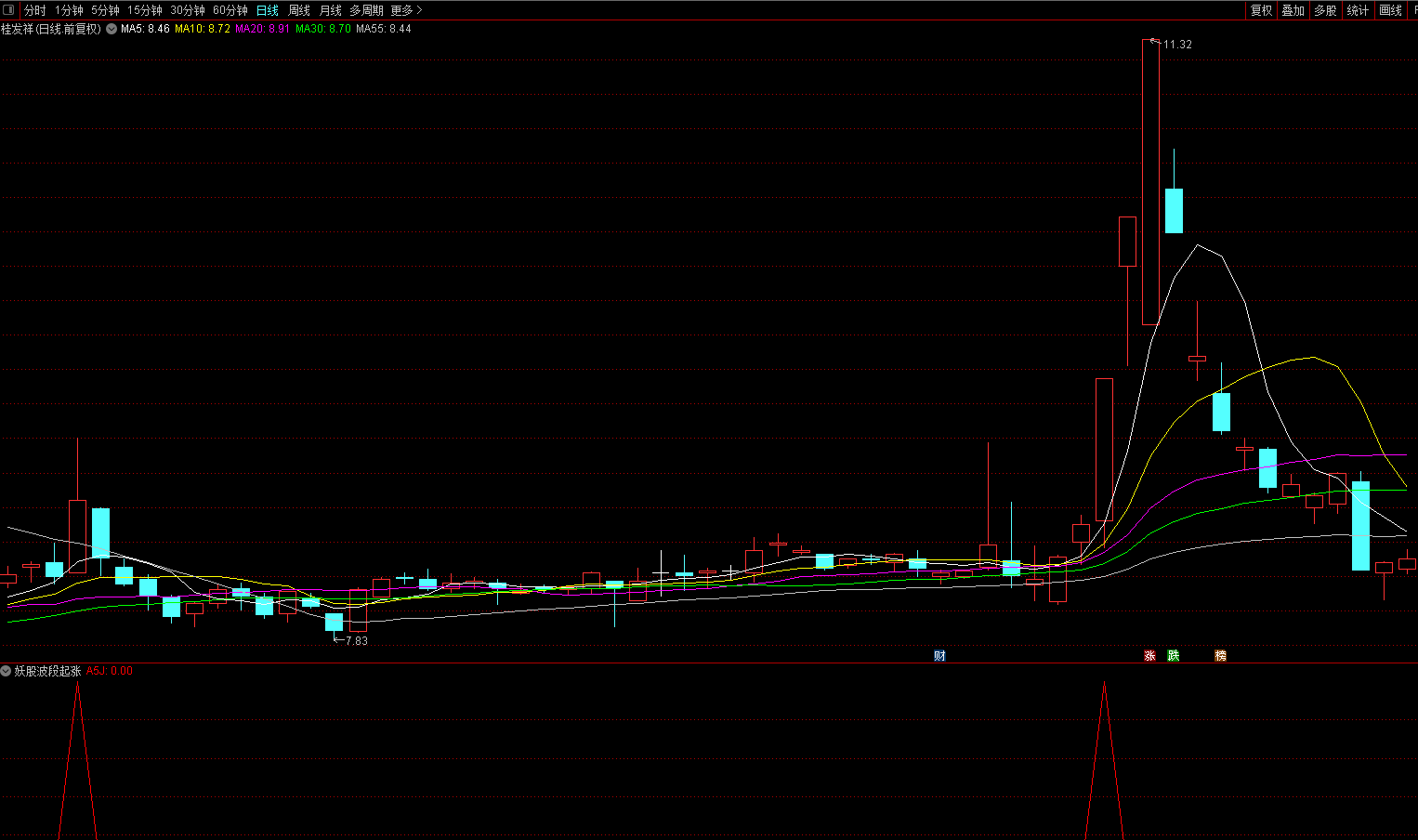Click the 7.83 low price label
Screen dimensions: 1418x840
coord(357,641)
